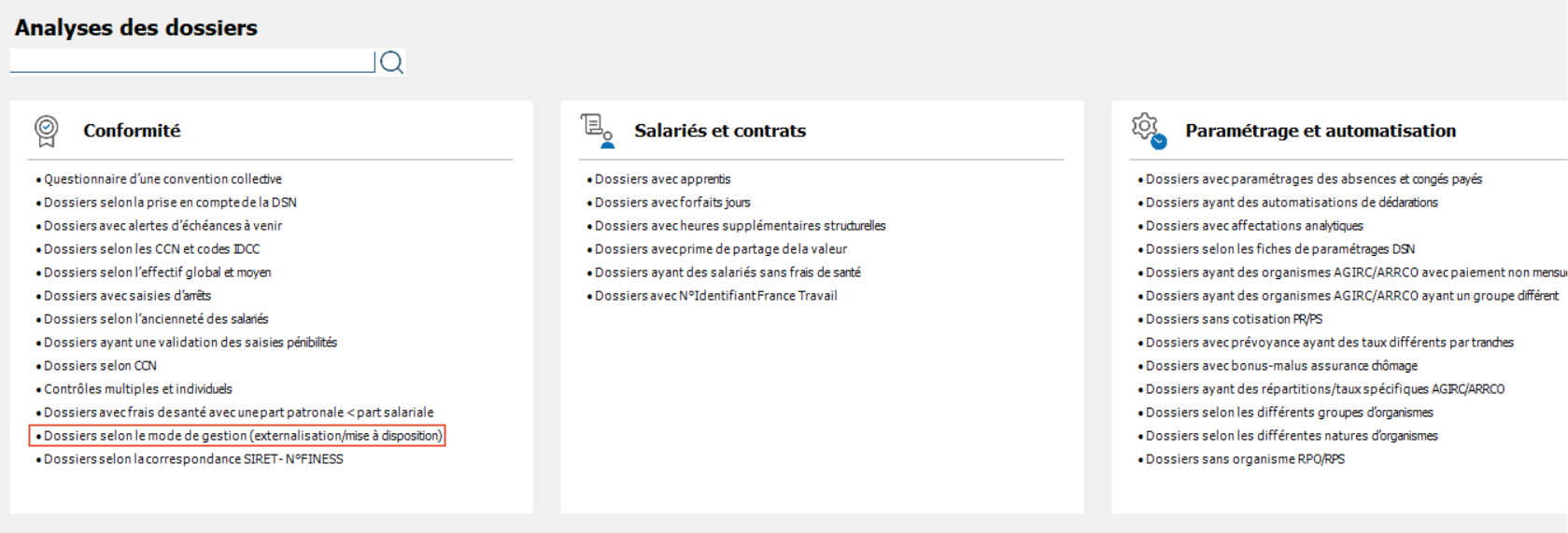Select Dossiers avec forfaits jours
Screen dimensions: 1568x533
click(x=672, y=203)
